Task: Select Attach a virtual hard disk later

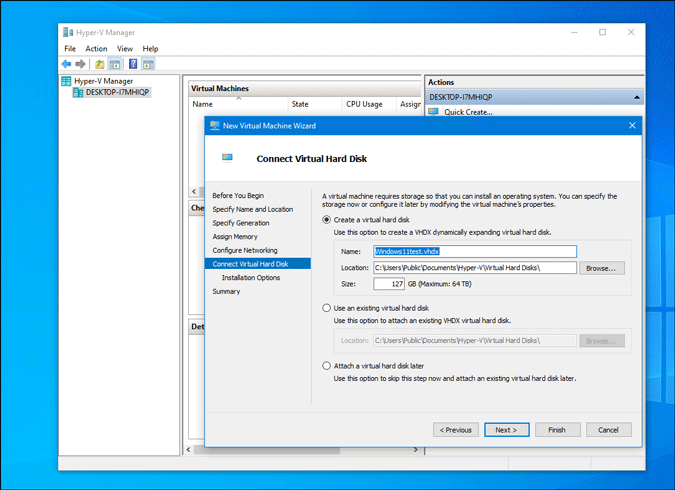Action: 327,366
